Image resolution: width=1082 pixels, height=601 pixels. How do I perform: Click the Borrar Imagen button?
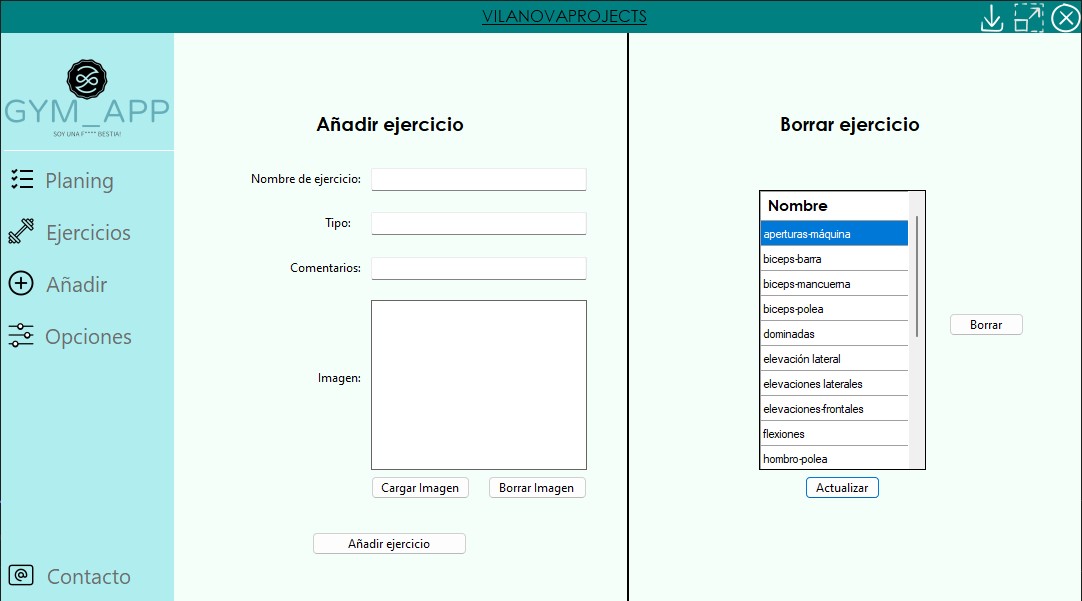pos(537,488)
